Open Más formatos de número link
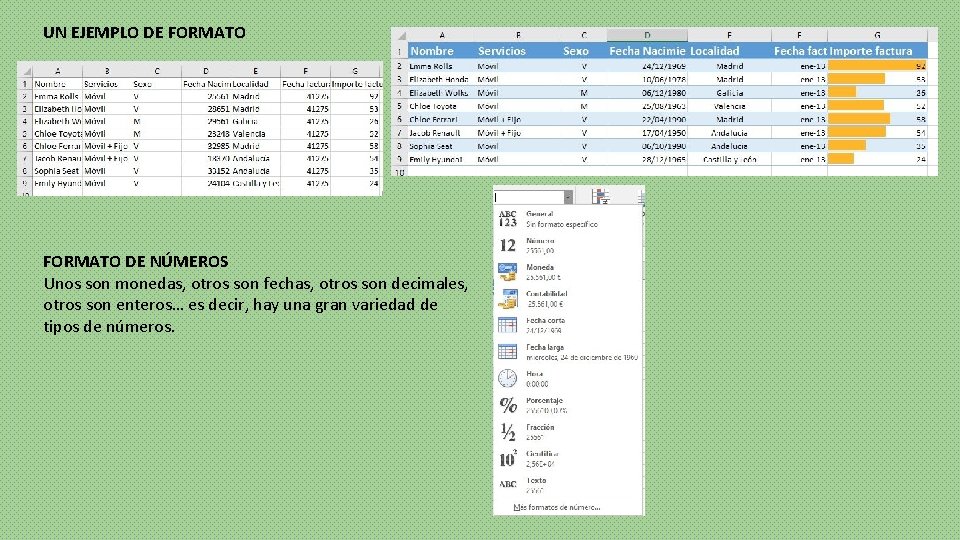This screenshot has height=540, width=960. pos(557,508)
